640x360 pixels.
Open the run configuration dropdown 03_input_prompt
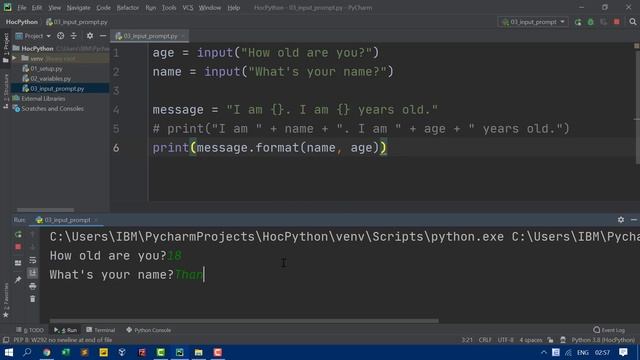tap(533, 22)
